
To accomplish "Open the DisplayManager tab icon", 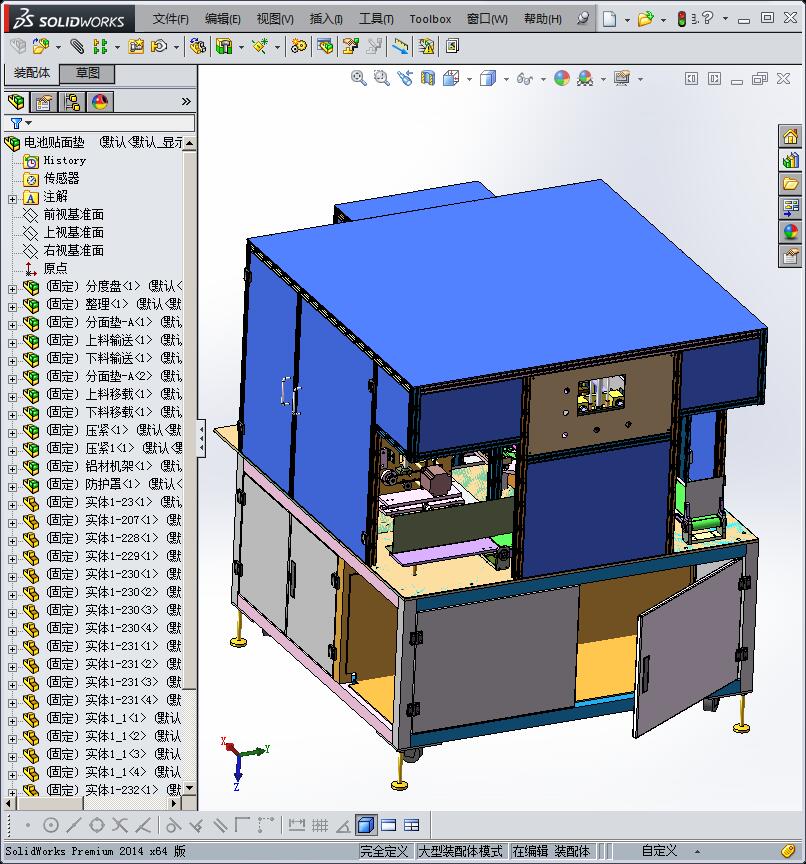I will 100,102.
